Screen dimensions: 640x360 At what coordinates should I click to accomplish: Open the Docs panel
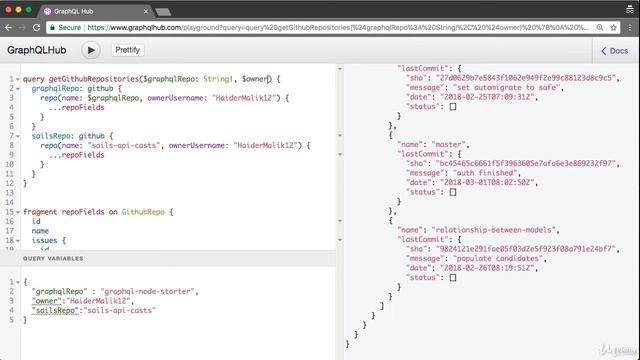pos(614,51)
